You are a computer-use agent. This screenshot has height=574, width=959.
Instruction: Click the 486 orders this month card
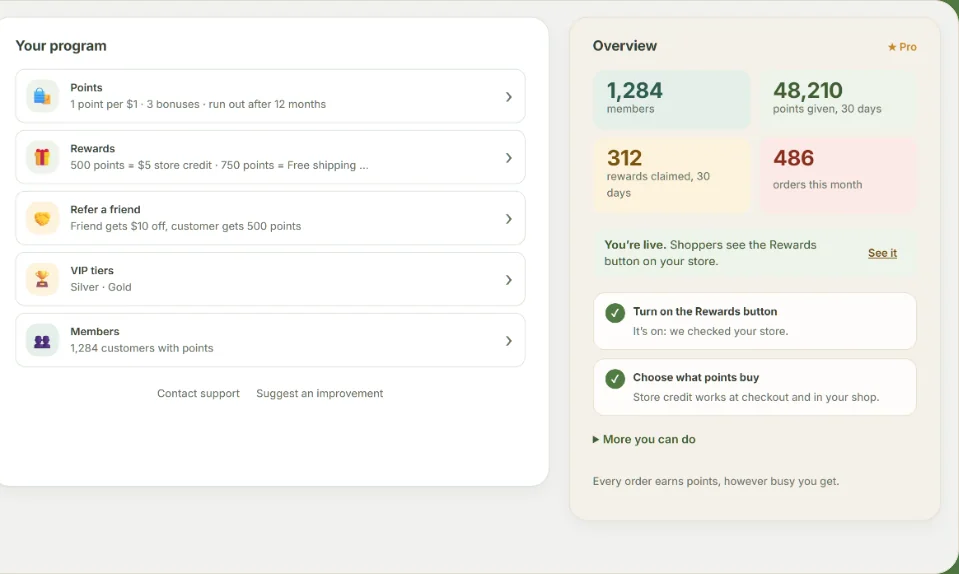(838, 175)
